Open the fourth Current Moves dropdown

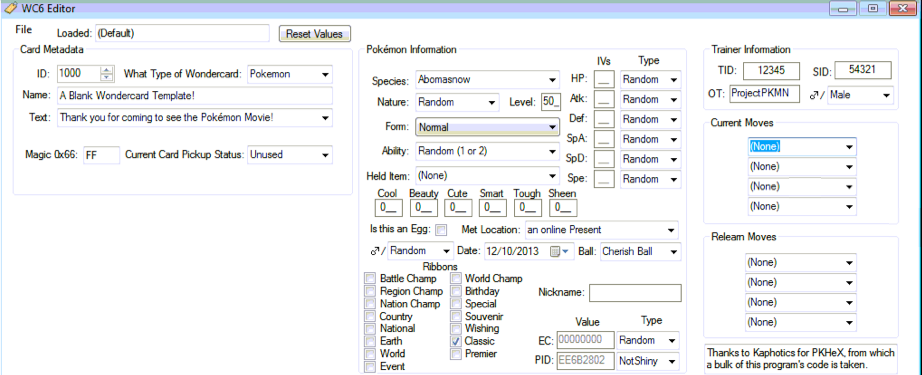point(802,207)
